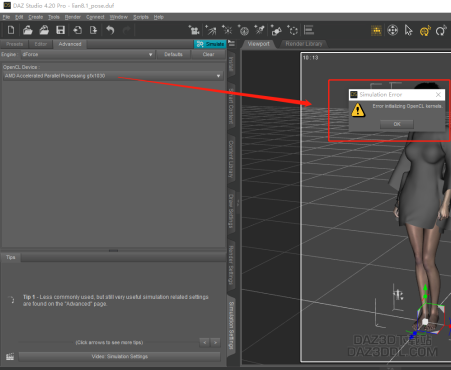Open the Edit menu
This screenshot has width=451, height=370.
point(19,17)
